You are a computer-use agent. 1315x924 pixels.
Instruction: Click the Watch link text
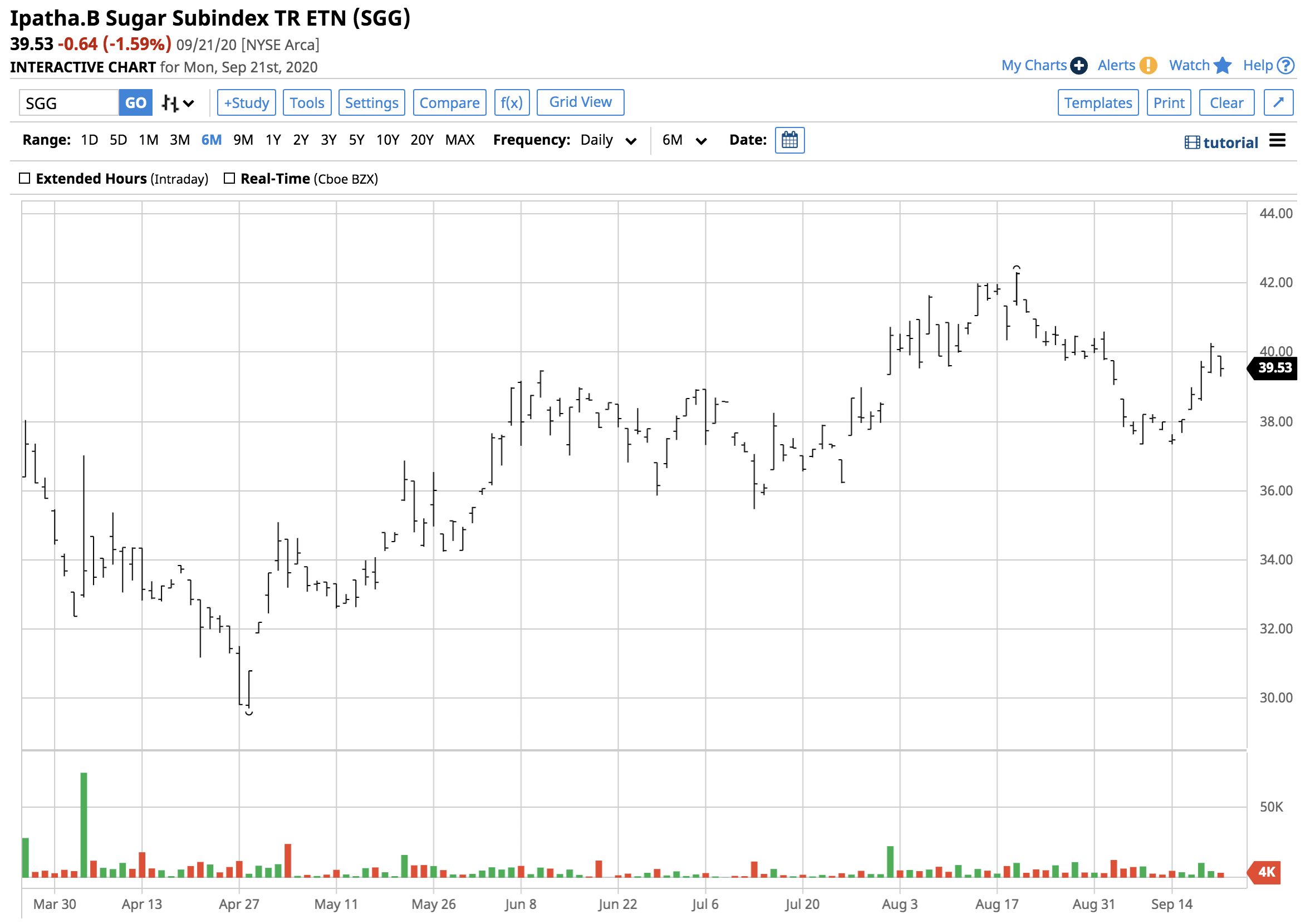[x=1189, y=66]
